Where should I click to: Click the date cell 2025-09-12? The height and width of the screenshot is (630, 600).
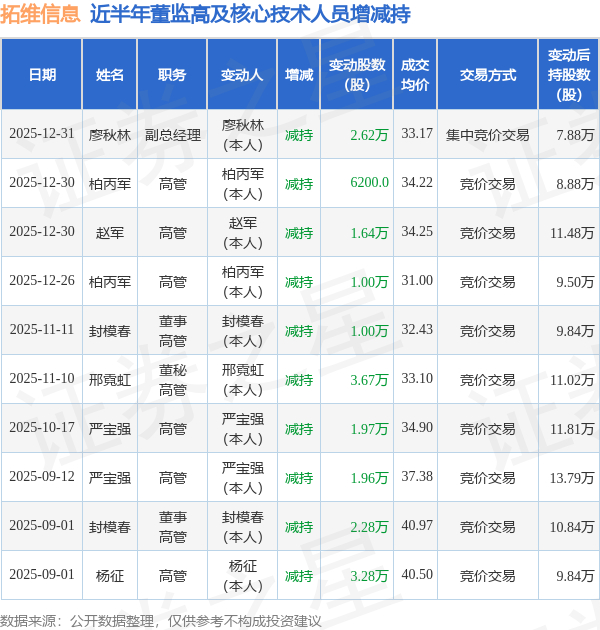tap(42, 477)
